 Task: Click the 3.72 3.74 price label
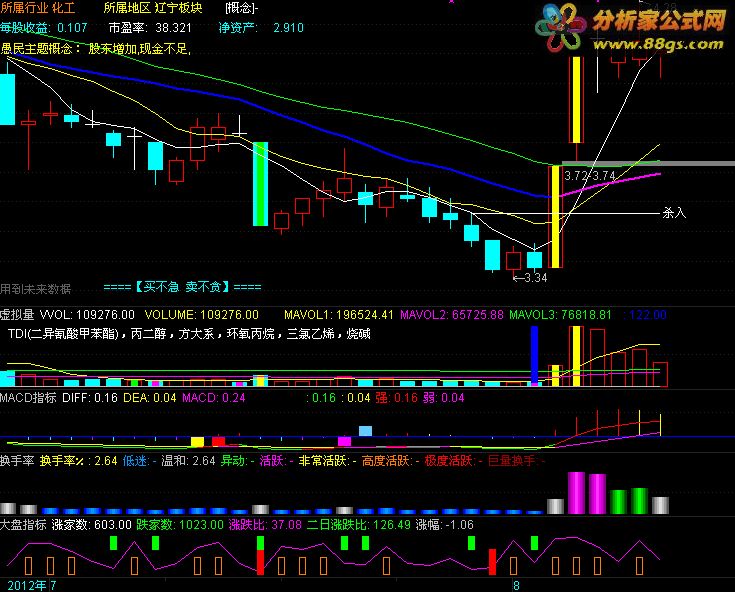coord(590,176)
